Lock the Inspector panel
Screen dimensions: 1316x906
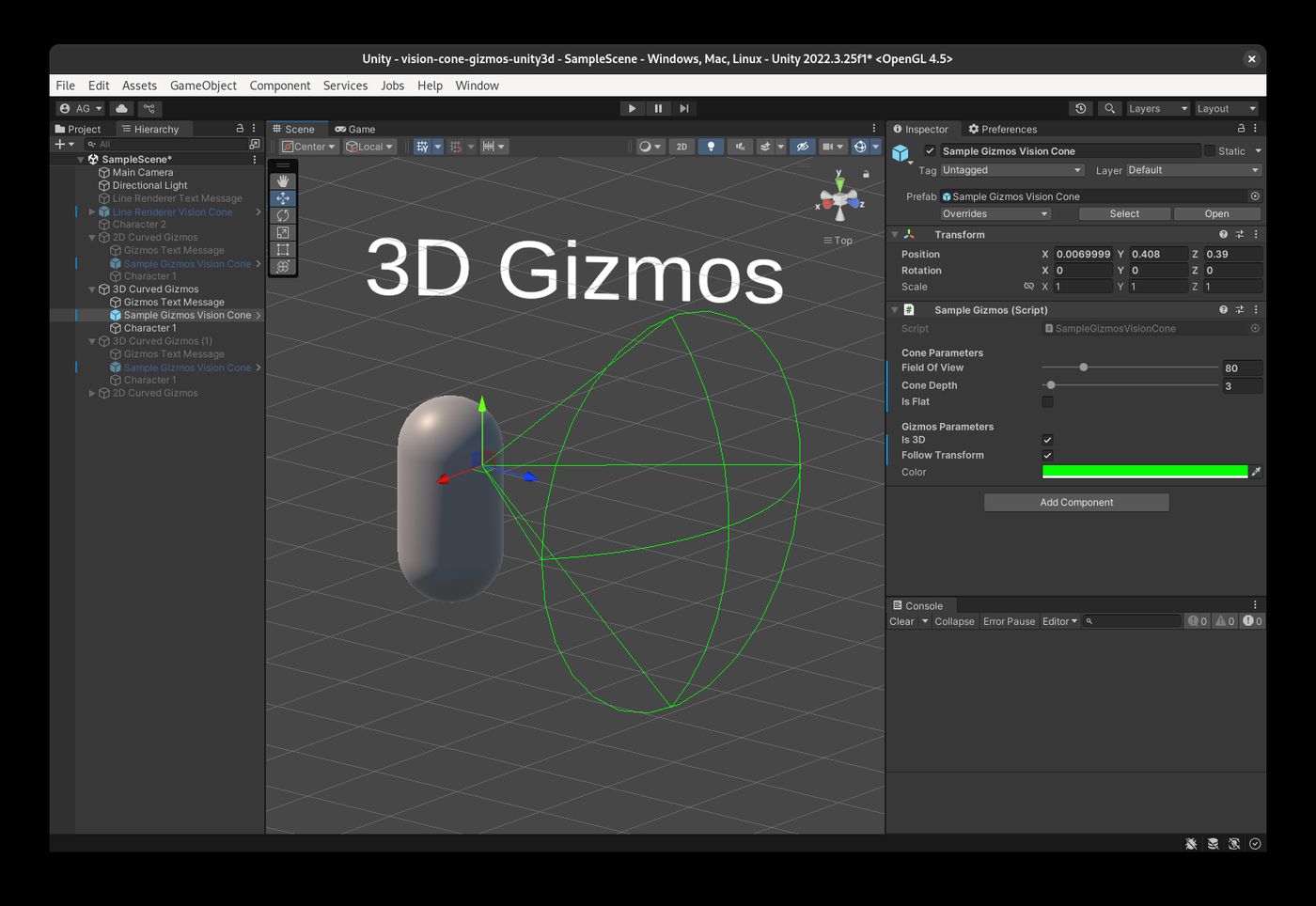pos(1242,129)
